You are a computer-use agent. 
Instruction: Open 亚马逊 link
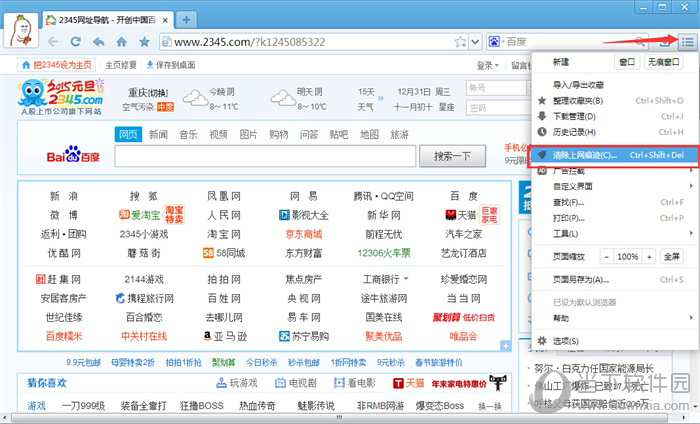225,336
